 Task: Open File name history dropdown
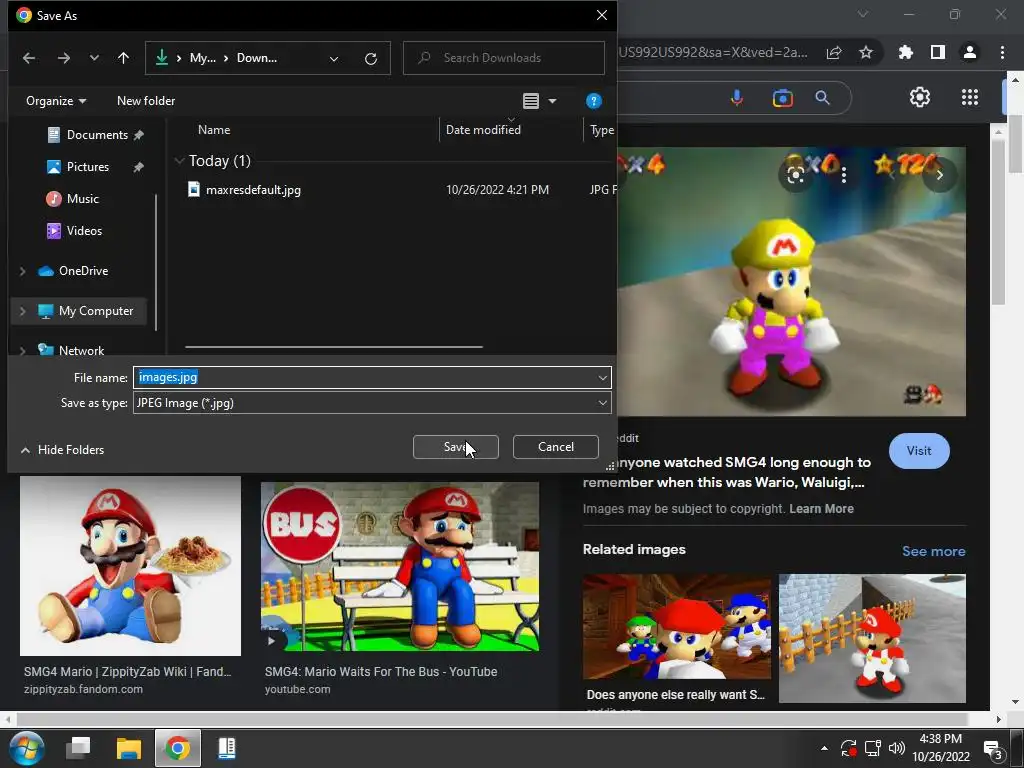click(602, 377)
